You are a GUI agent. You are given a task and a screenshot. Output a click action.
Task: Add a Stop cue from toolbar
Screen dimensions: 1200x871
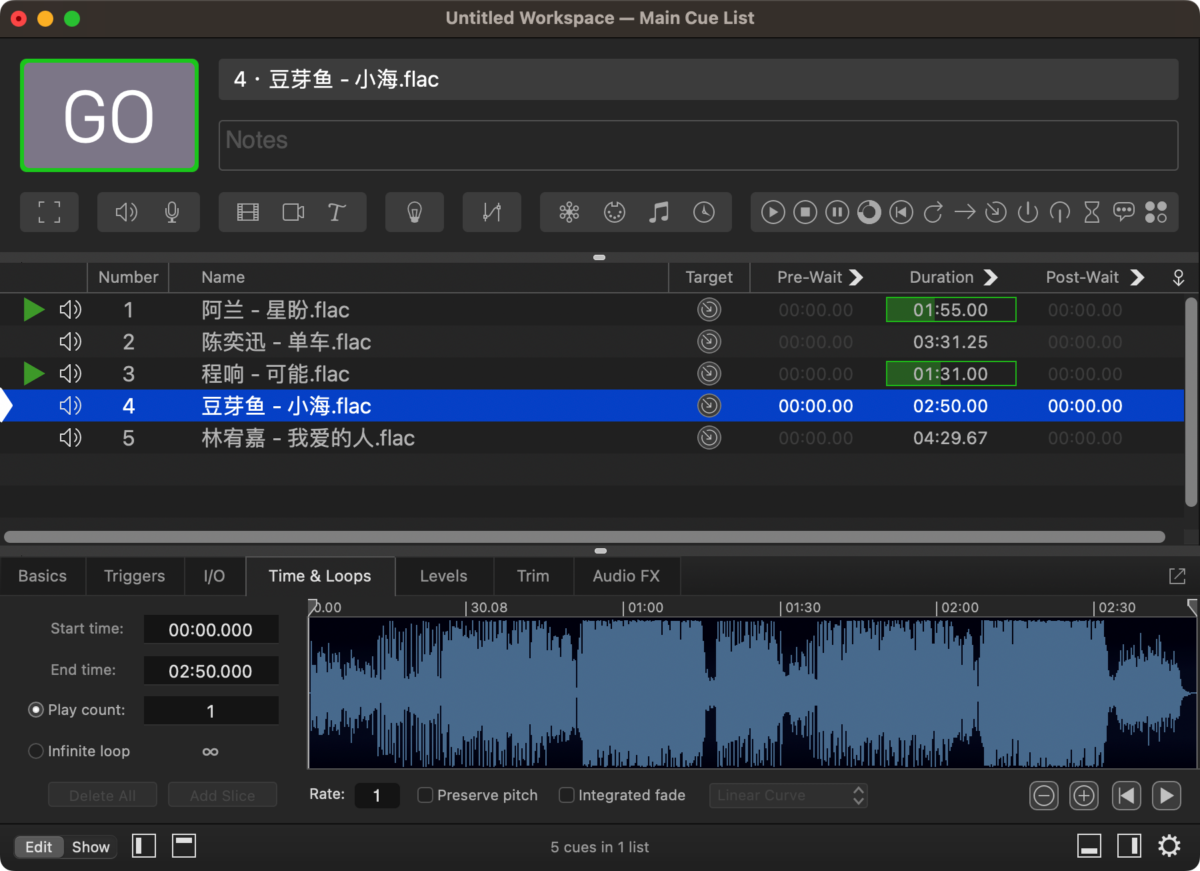point(805,212)
